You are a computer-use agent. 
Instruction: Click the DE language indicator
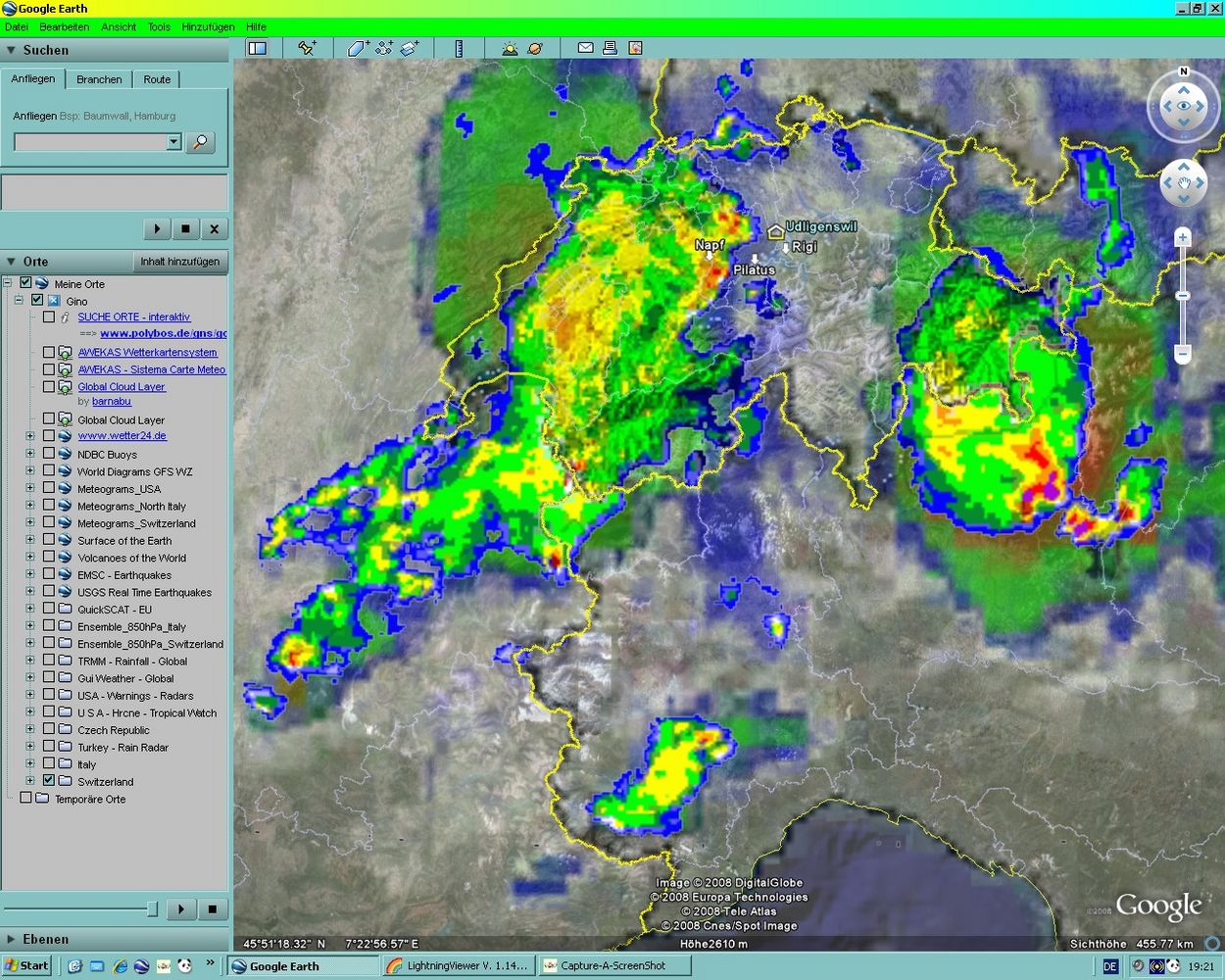pos(1110,966)
